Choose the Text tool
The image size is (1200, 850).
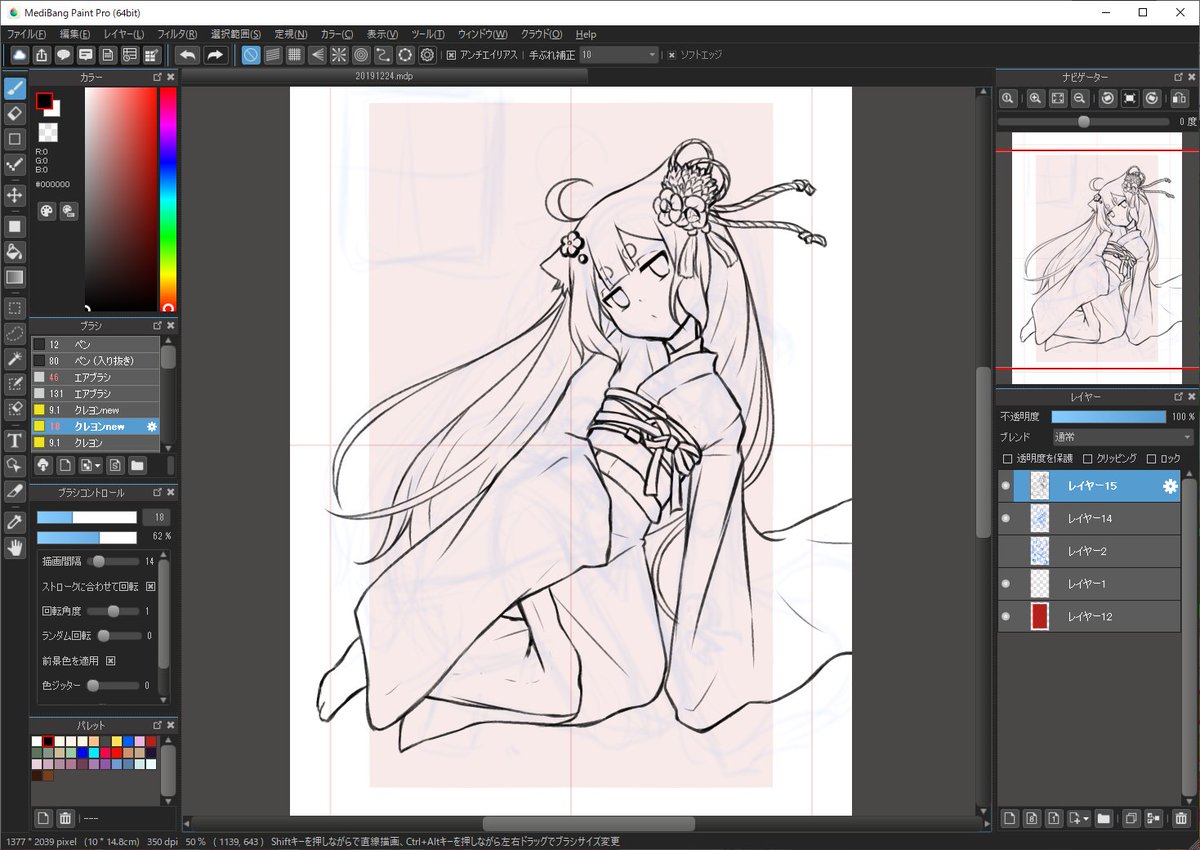15,440
